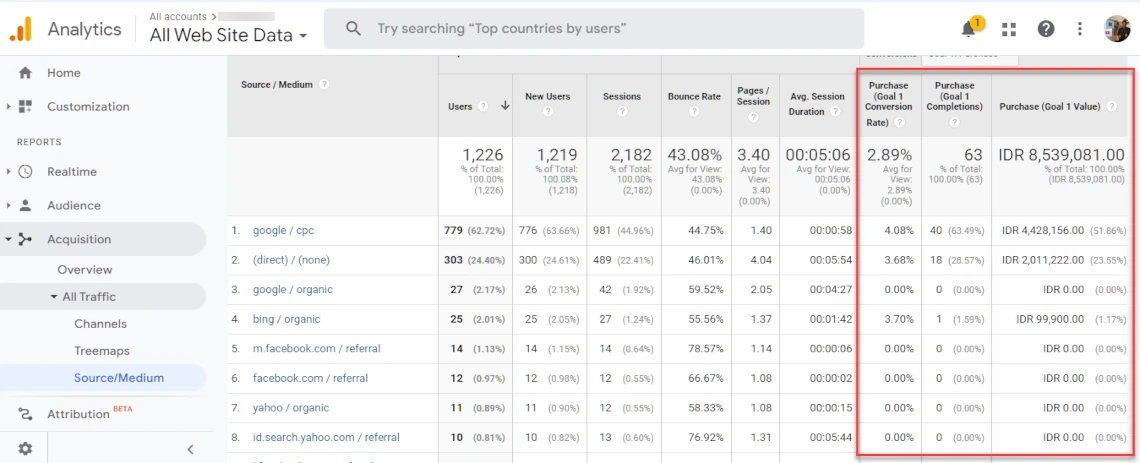Open the Admin gear icon

[25, 448]
